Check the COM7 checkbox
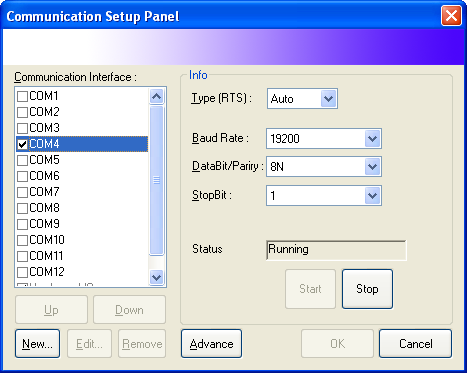467x373 pixels. (x=22, y=192)
